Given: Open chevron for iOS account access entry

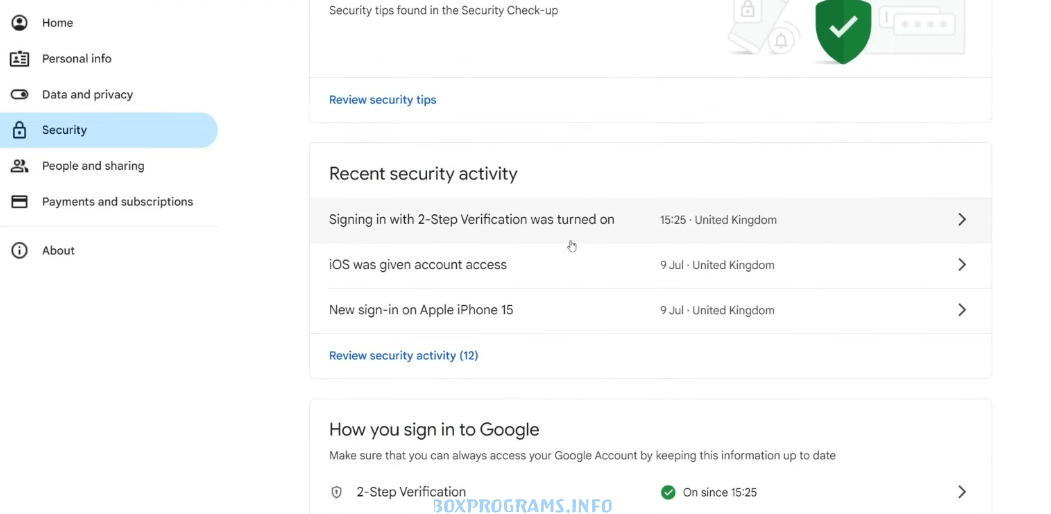Looking at the screenshot, I should [961, 265].
